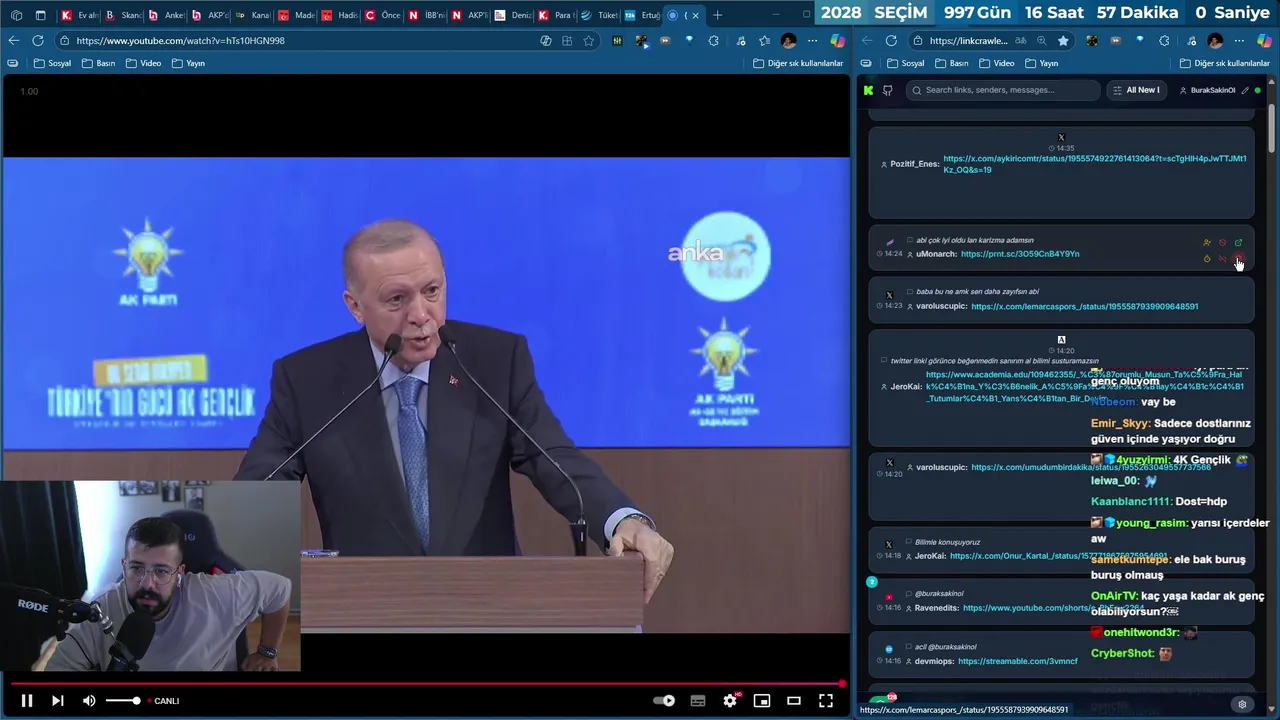Pause the YouTube live stream
The image size is (1280, 720).
click(27, 701)
